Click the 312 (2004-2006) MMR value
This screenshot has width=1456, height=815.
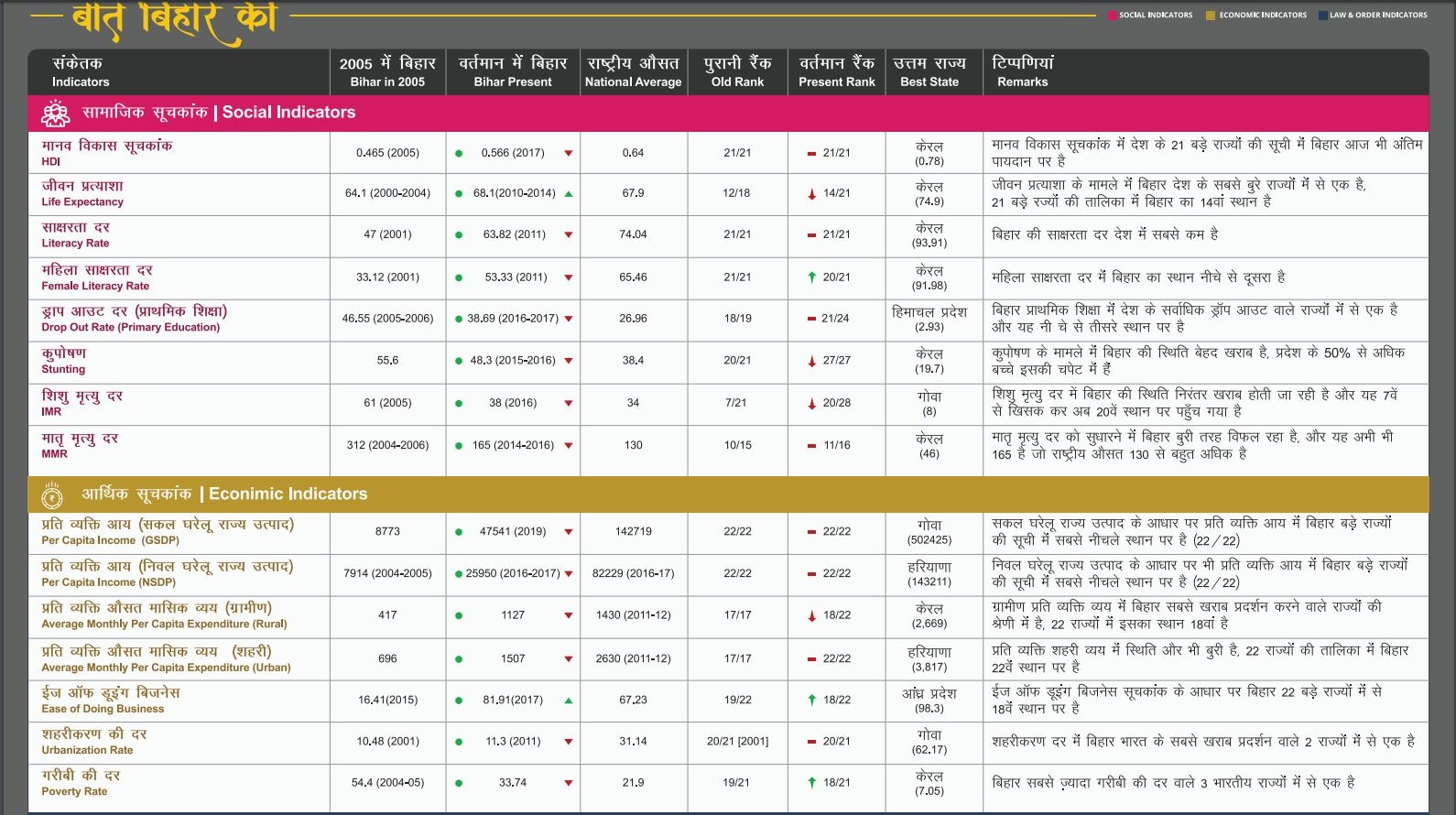tap(387, 445)
